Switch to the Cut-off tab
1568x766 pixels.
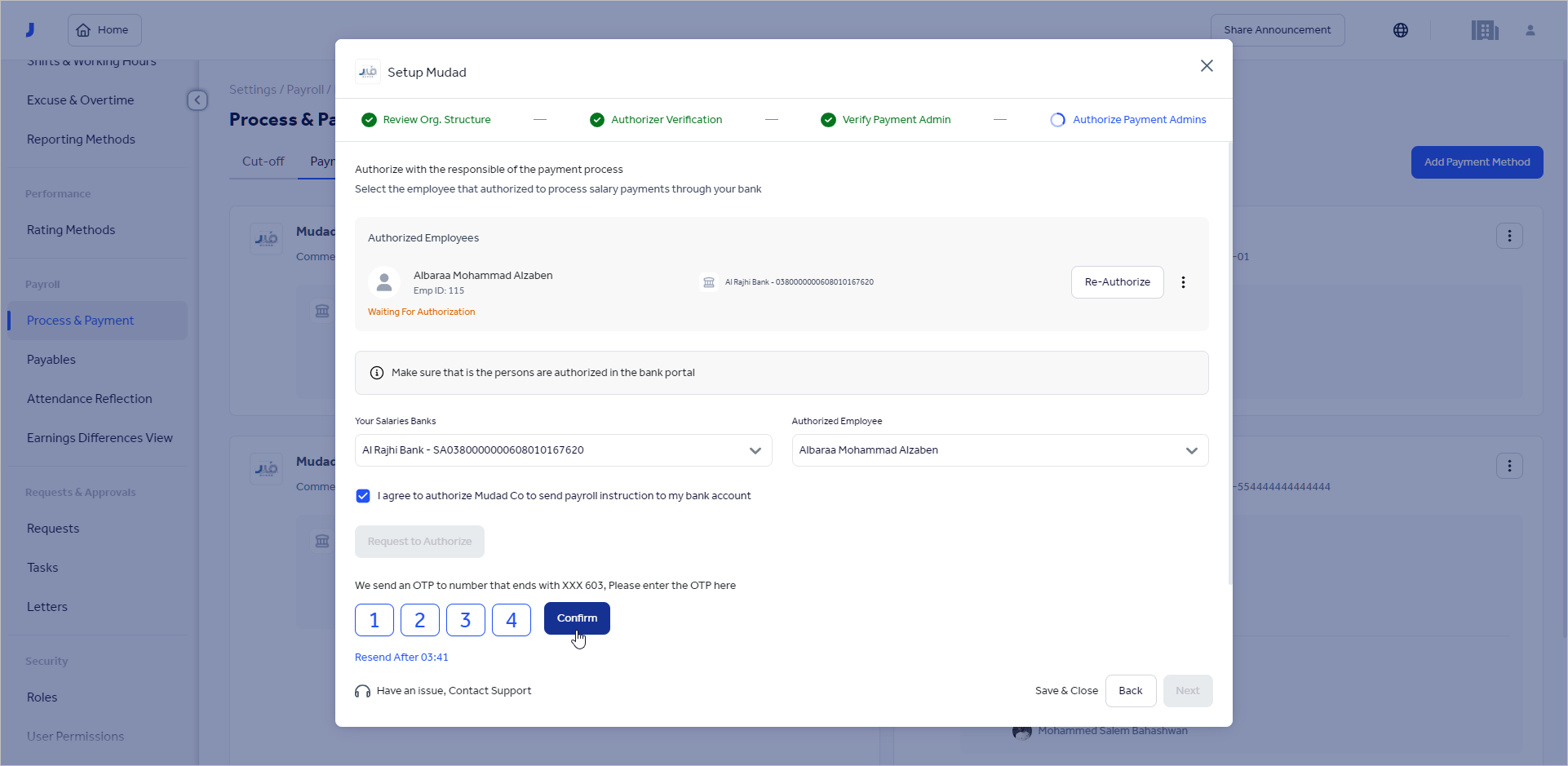[x=262, y=161]
